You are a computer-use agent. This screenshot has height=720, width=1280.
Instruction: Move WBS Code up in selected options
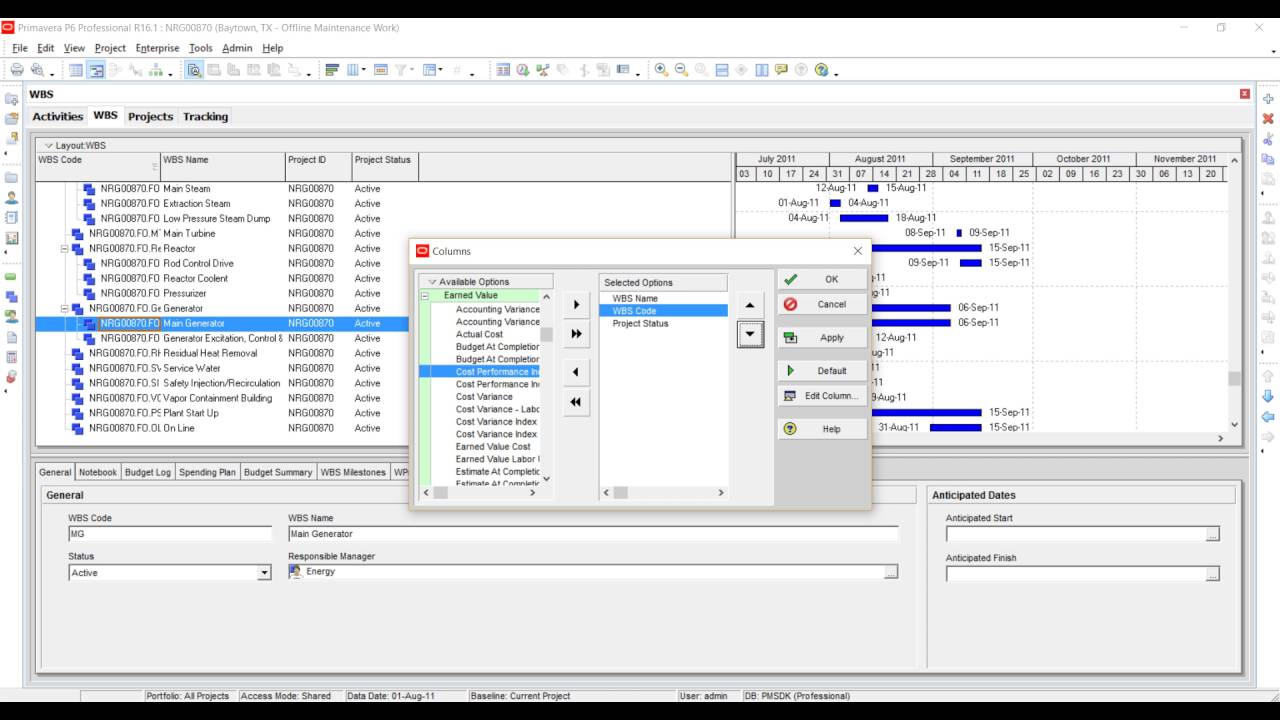click(x=750, y=305)
